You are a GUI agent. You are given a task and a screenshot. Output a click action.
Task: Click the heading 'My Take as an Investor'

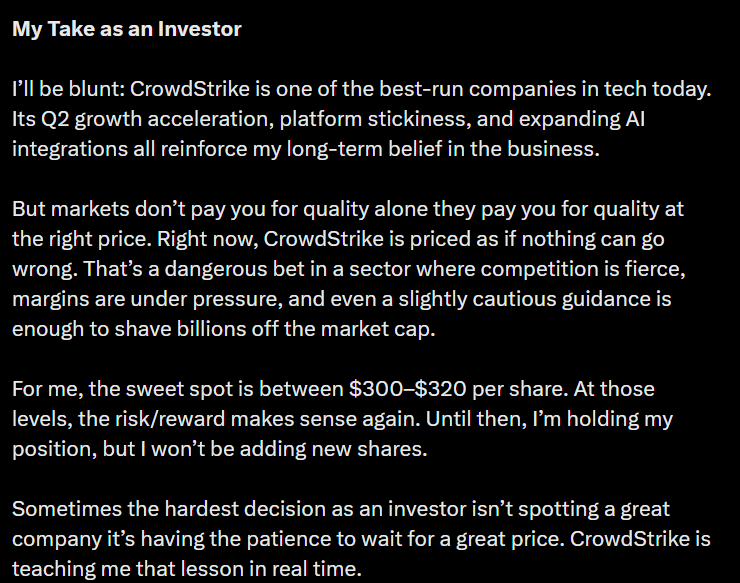tap(126, 29)
